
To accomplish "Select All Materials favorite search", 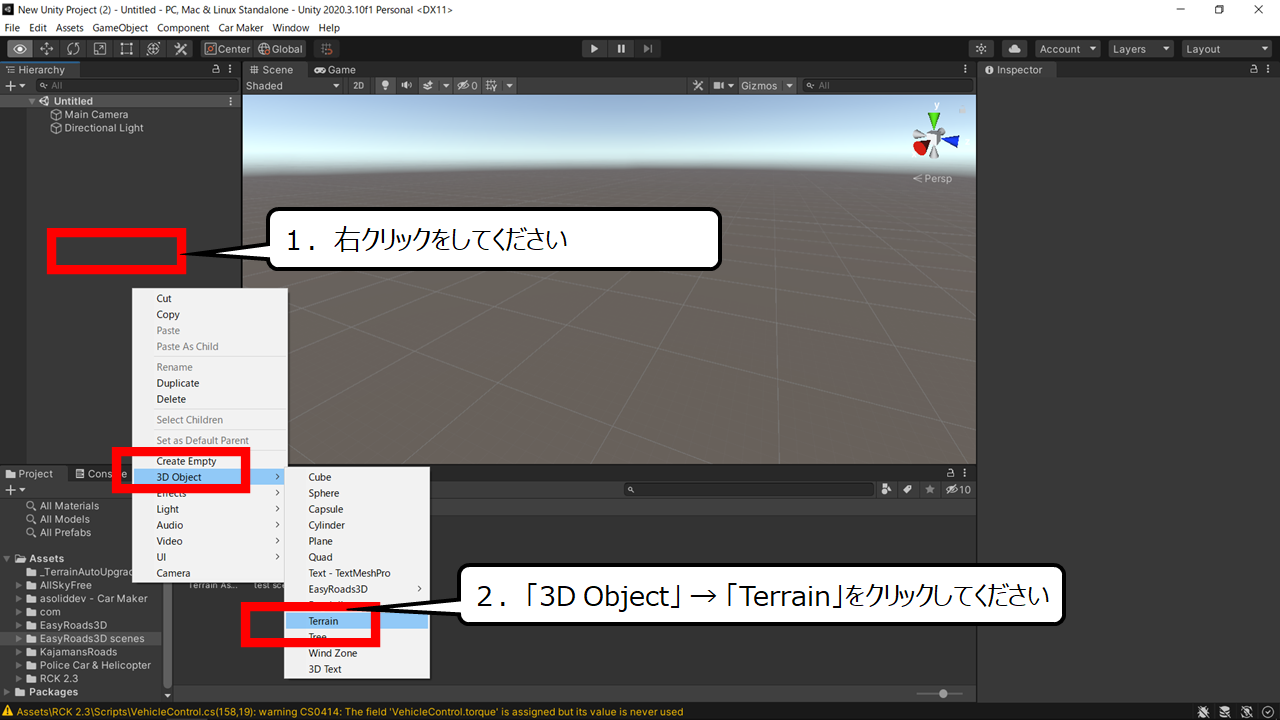I will 69,506.
